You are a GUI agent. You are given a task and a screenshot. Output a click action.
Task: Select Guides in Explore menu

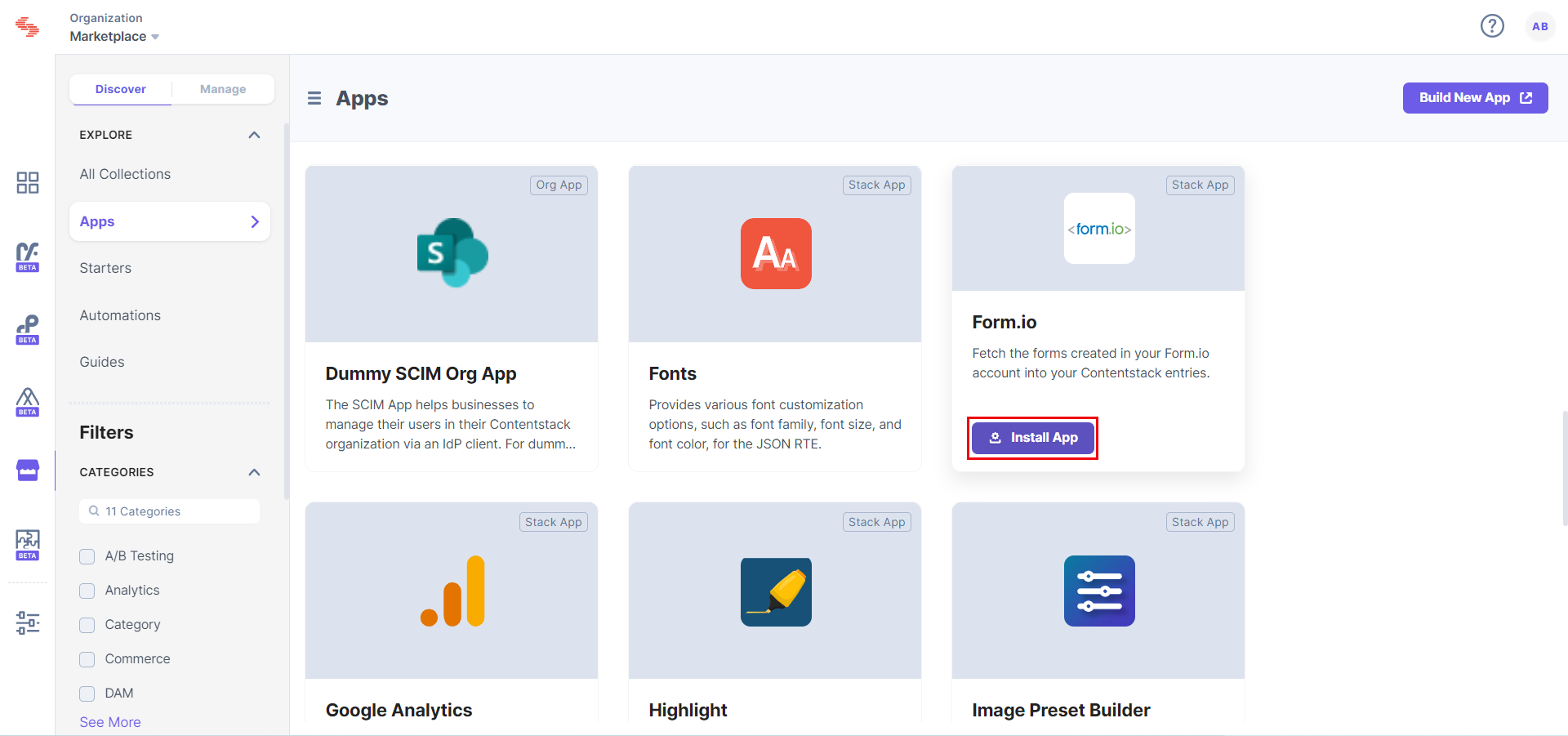click(102, 362)
